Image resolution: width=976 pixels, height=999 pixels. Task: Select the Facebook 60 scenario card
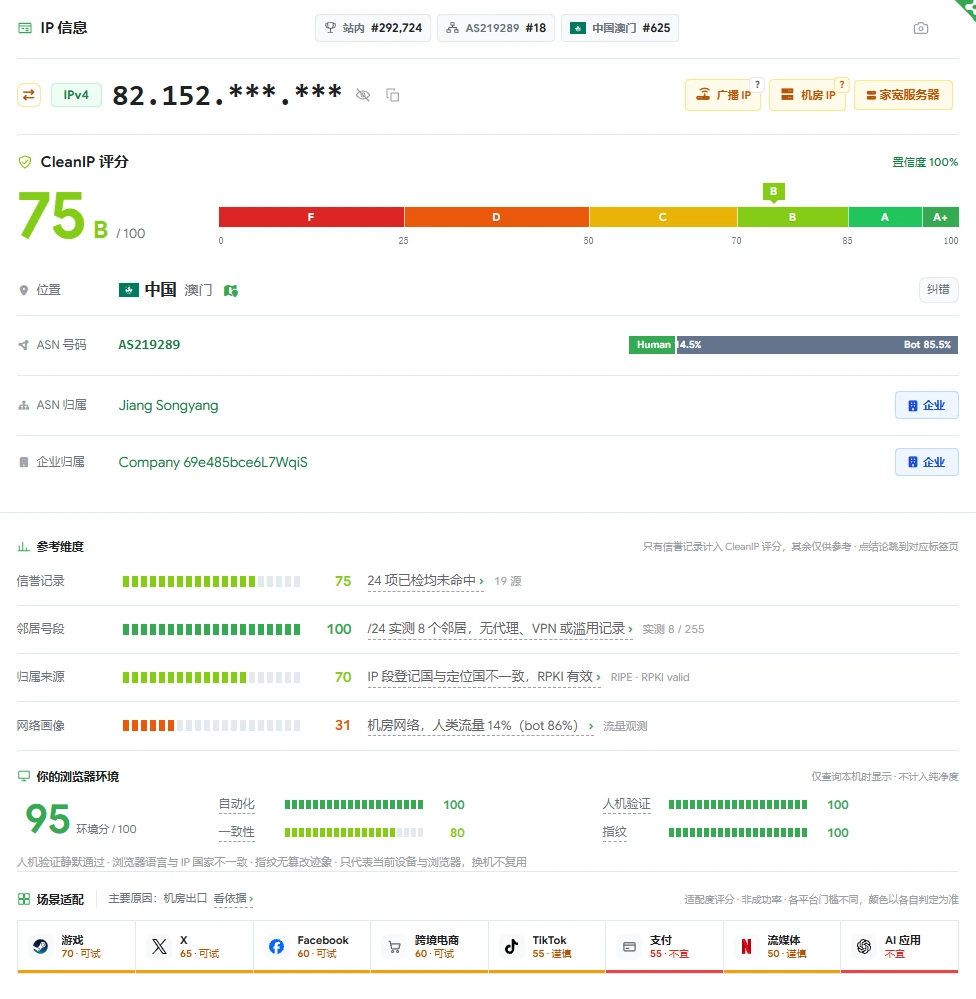click(312, 947)
